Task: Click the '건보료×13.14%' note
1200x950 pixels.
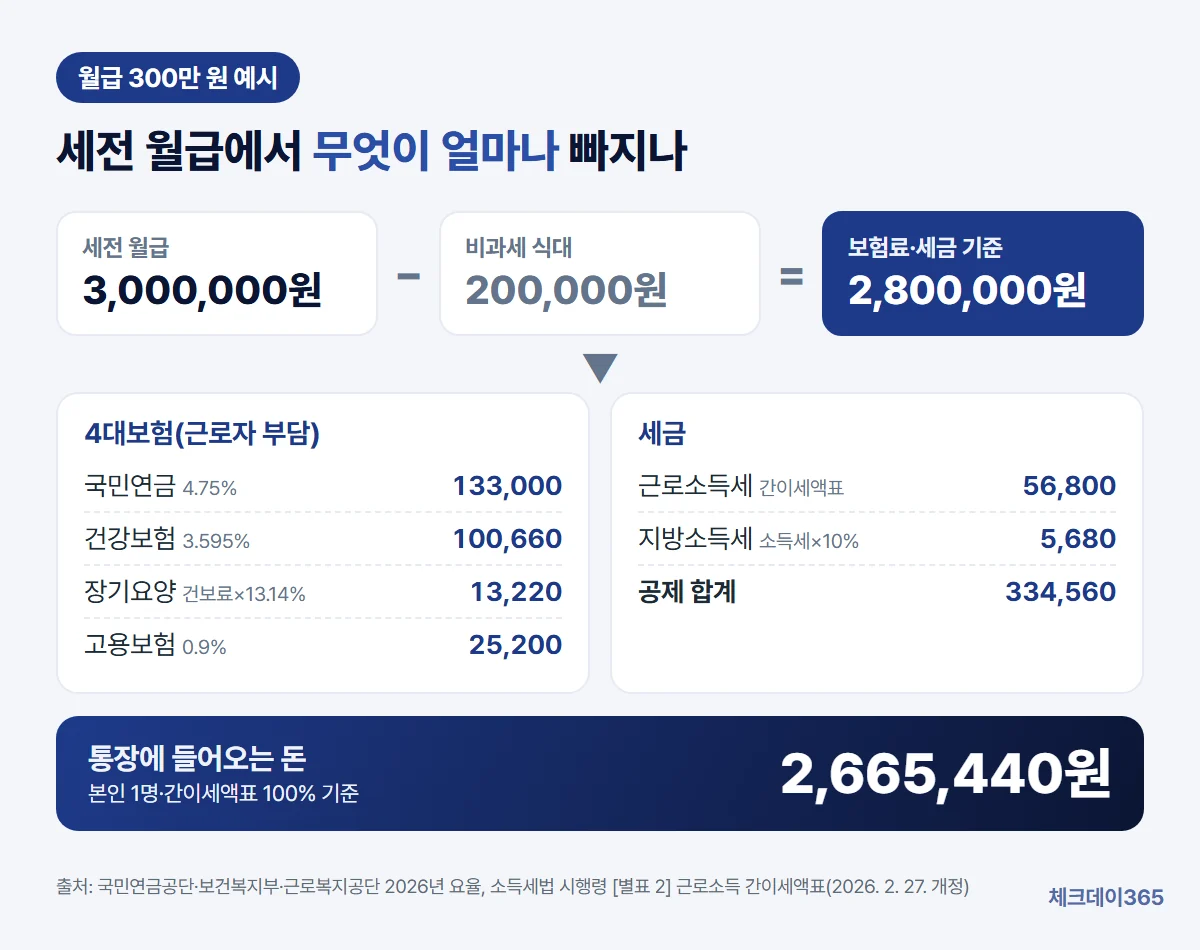Action: [244, 595]
